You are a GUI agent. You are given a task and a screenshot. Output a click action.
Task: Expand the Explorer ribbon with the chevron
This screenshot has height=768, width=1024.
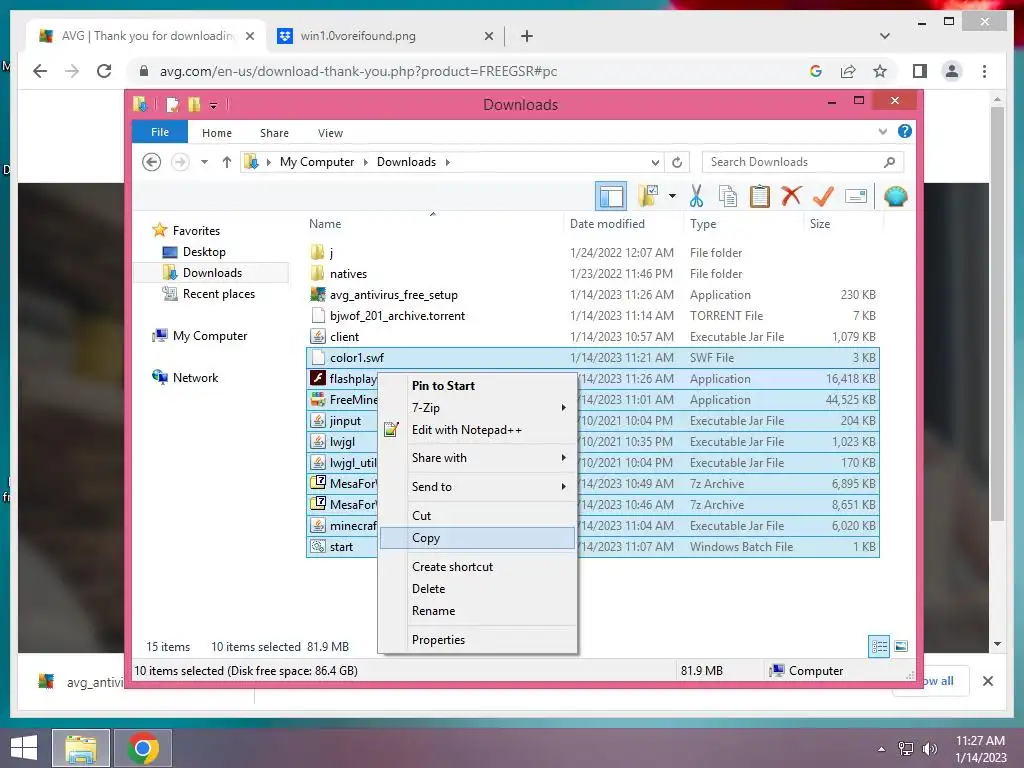(x=883, y=131)
